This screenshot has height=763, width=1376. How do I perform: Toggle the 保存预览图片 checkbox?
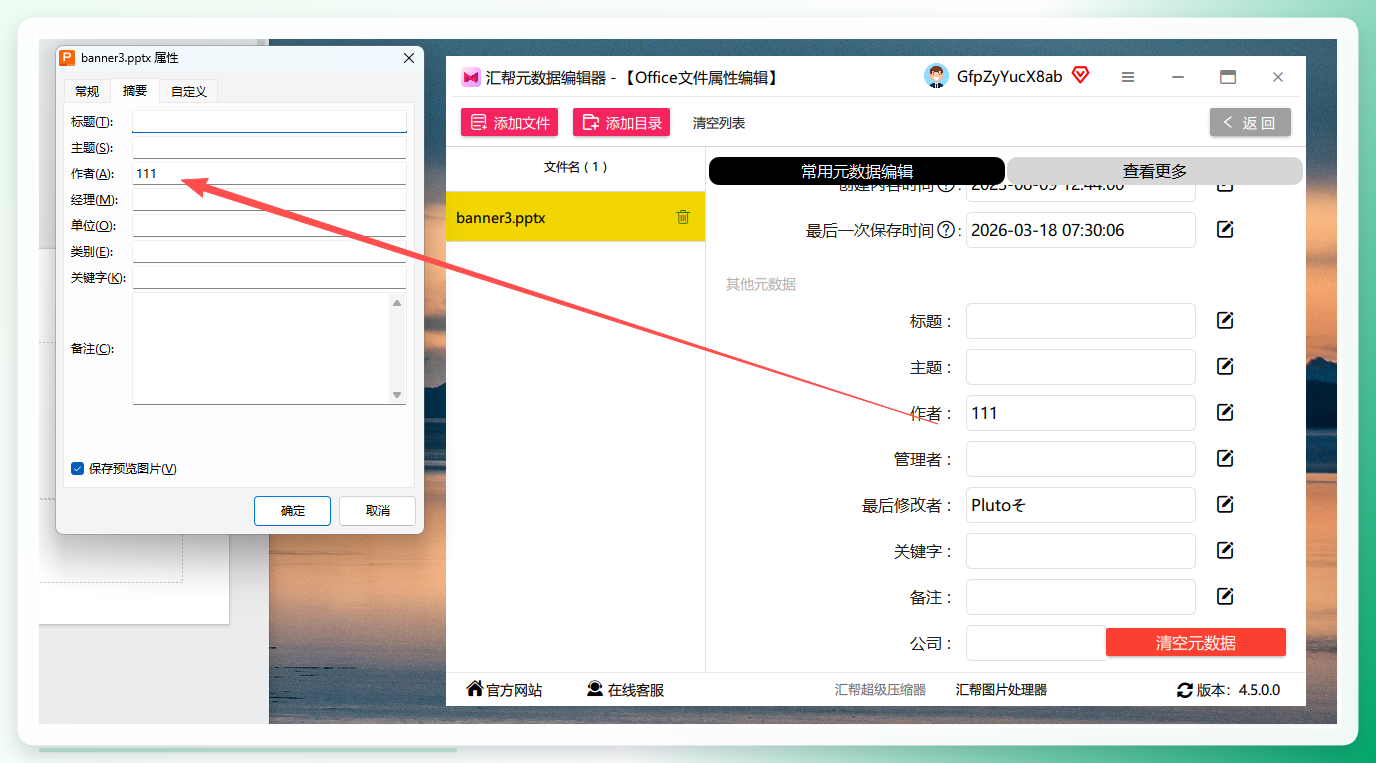pyautogui.click(x=77, y=468)
